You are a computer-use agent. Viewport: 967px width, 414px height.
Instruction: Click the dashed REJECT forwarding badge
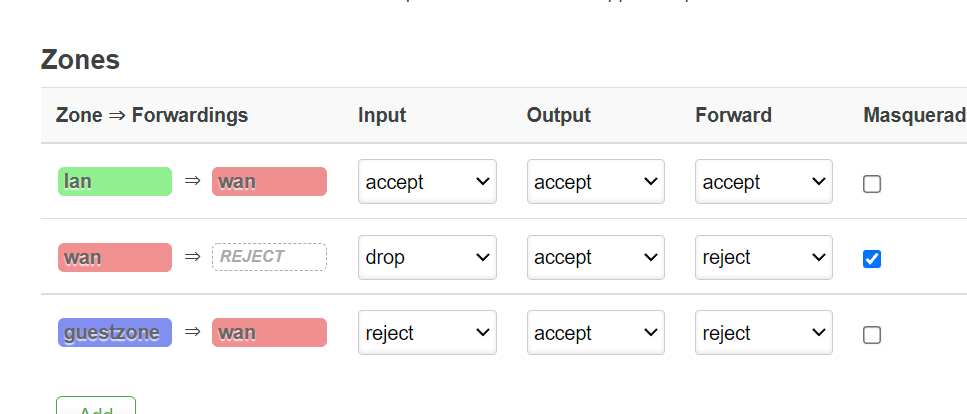click(x=269, y=257)
